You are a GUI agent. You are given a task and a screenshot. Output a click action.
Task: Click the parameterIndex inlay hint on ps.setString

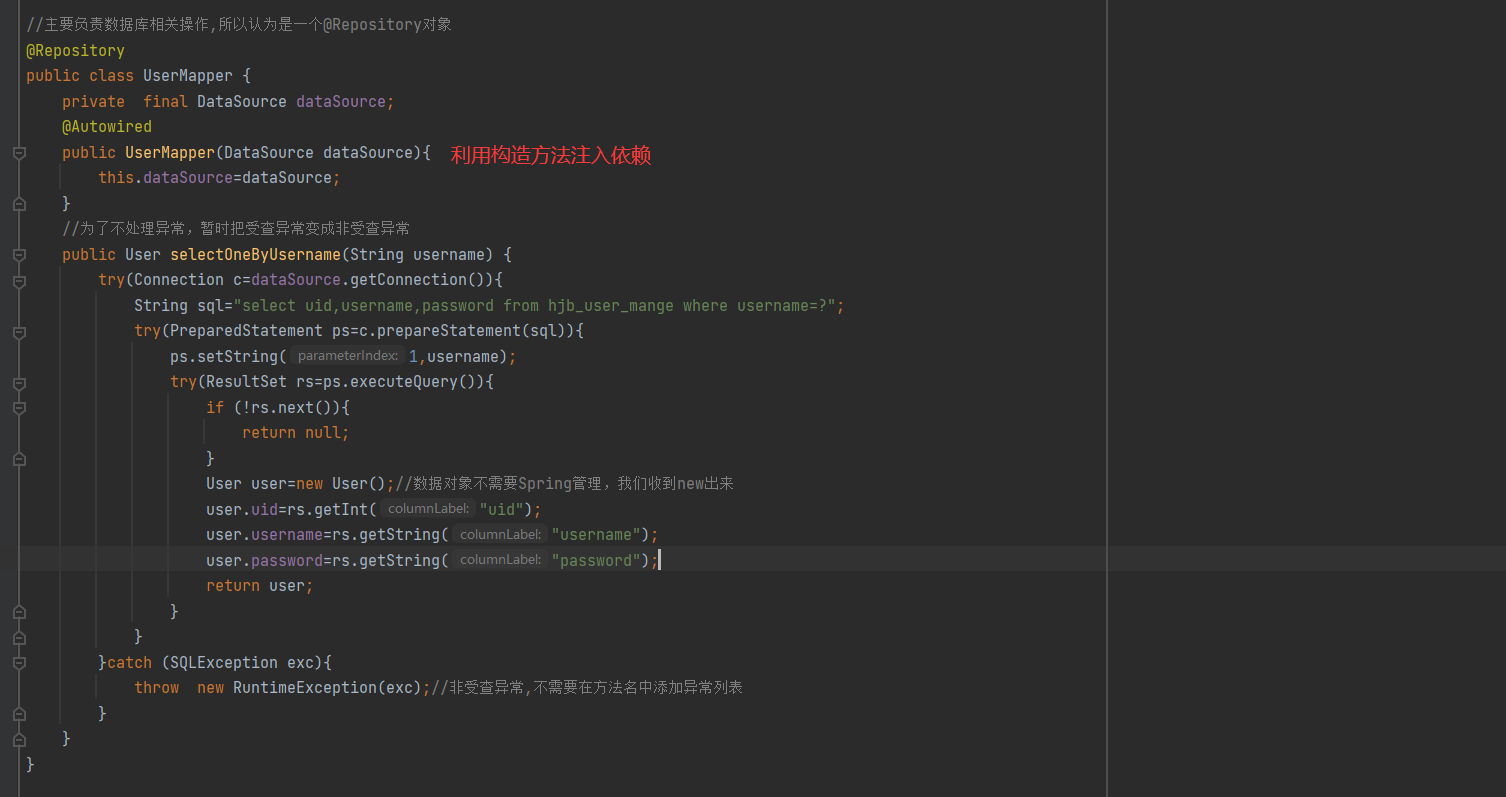pos(347,355)
